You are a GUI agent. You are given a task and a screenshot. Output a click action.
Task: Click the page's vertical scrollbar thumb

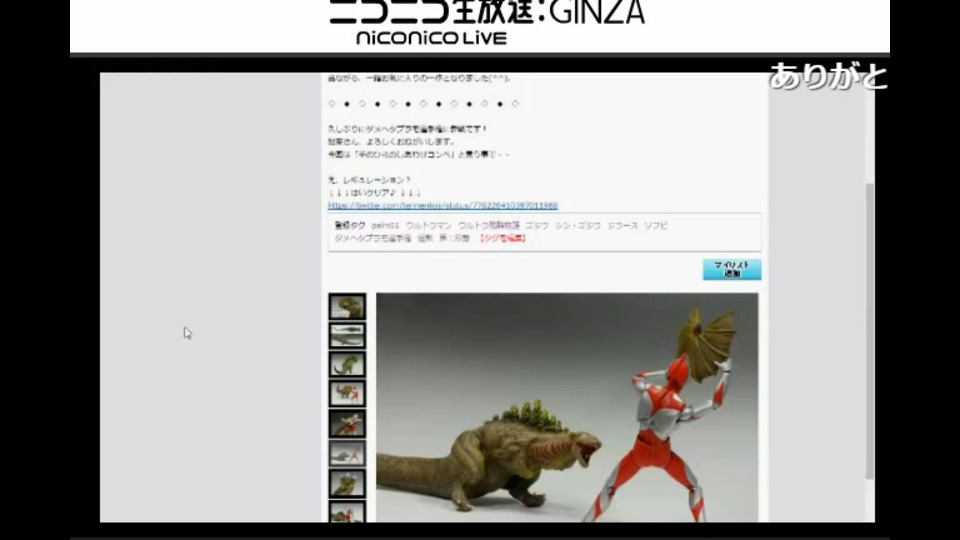pos(869,331)
